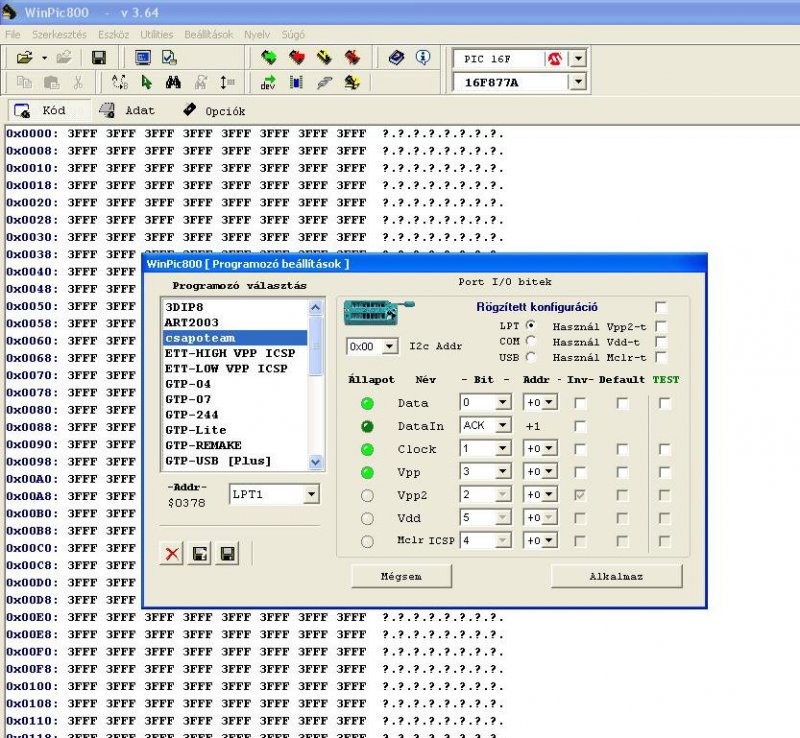Click the red chip program icon
800x738 pixels.
point(296,57)
